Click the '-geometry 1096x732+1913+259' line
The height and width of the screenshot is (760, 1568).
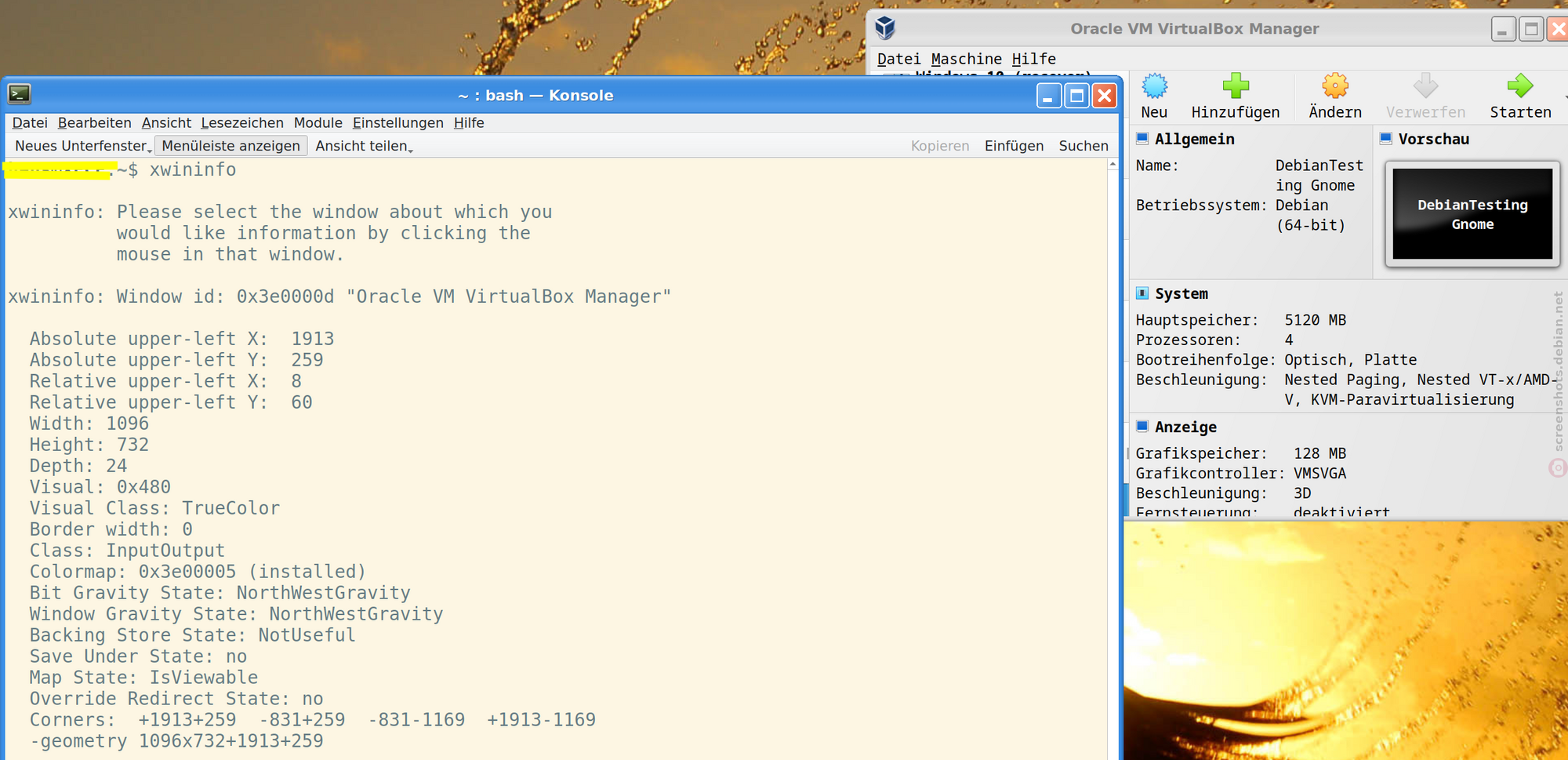176,741
